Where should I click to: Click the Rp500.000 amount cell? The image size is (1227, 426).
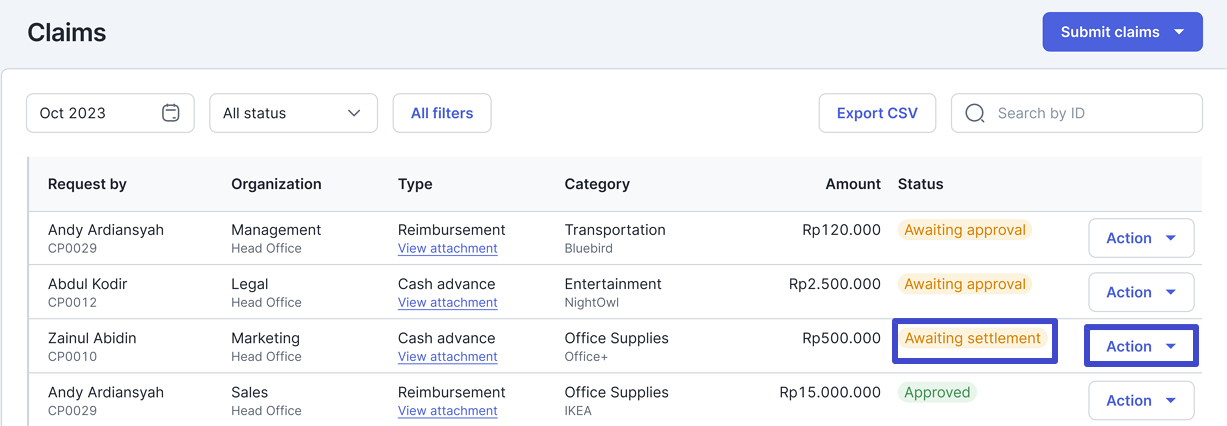pos(841,338)
